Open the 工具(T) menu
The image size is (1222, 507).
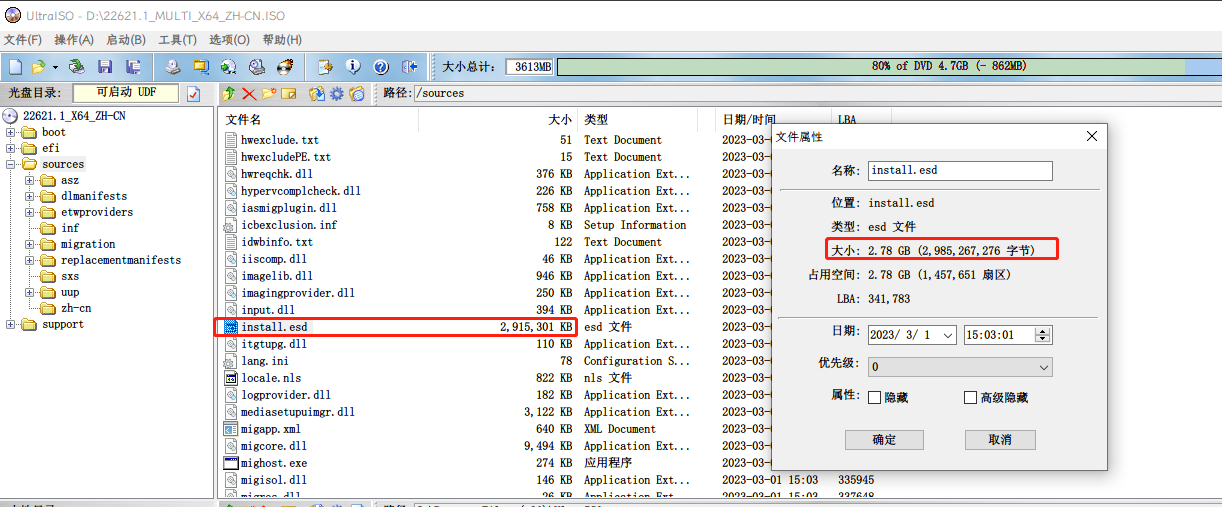177,40
